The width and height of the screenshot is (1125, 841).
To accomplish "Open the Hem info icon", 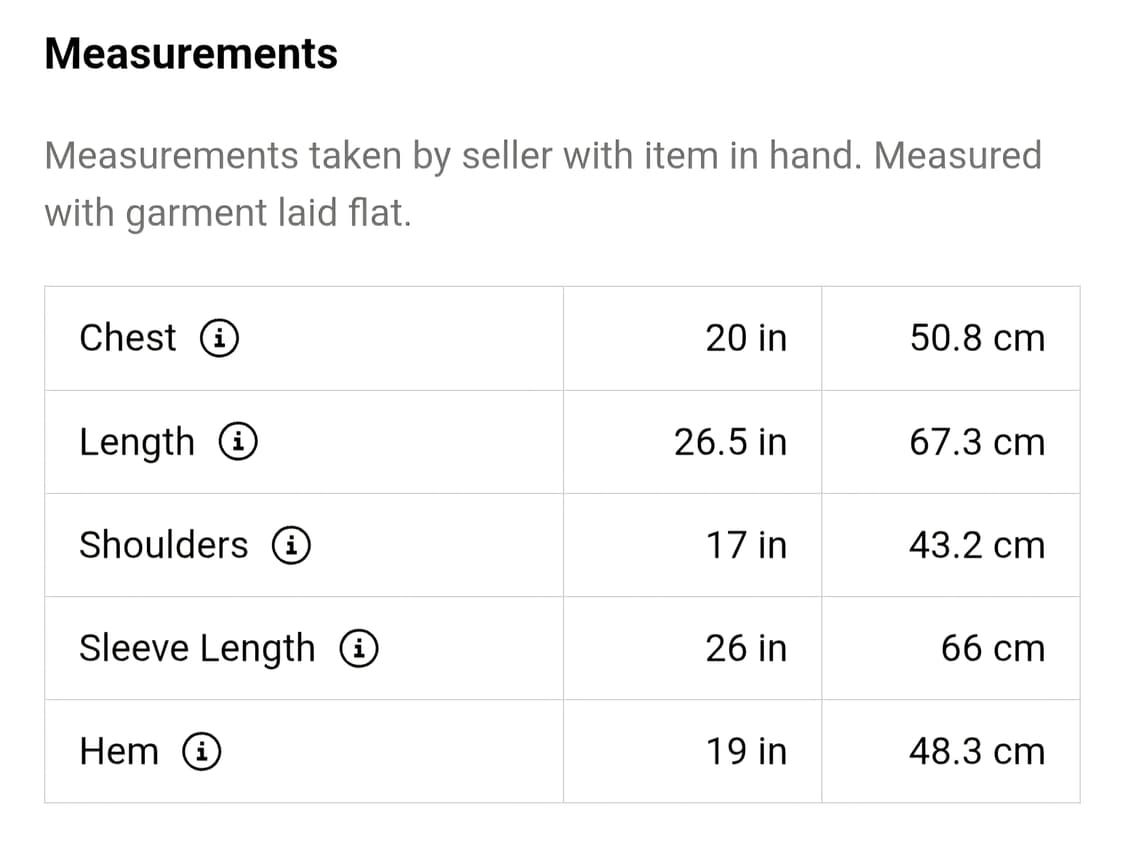I will pos(202,752).
